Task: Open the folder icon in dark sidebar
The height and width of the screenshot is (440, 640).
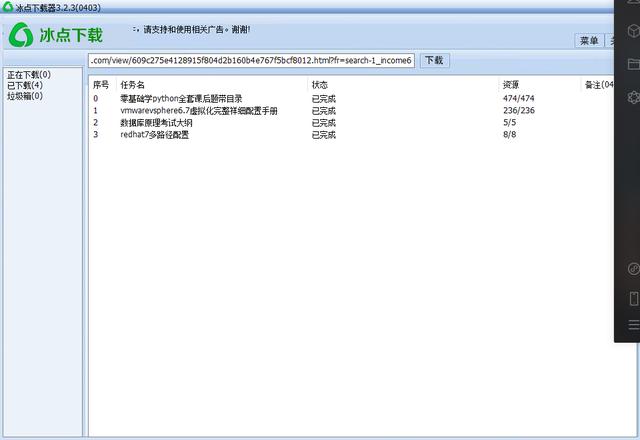Action: coord(633,64)
